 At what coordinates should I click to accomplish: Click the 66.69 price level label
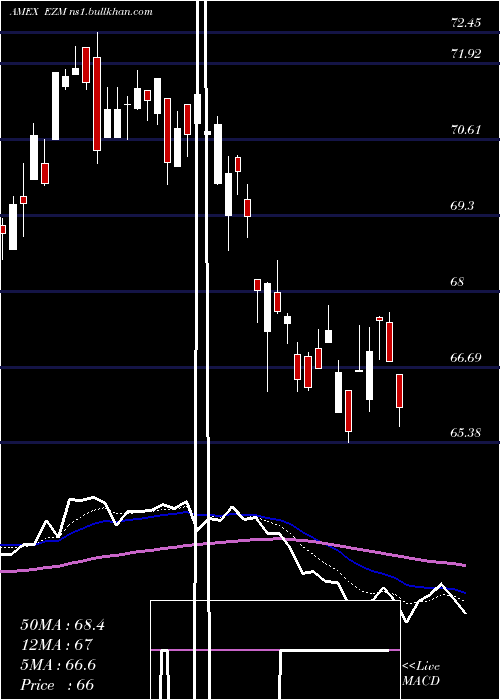click(x=466, y=358)
